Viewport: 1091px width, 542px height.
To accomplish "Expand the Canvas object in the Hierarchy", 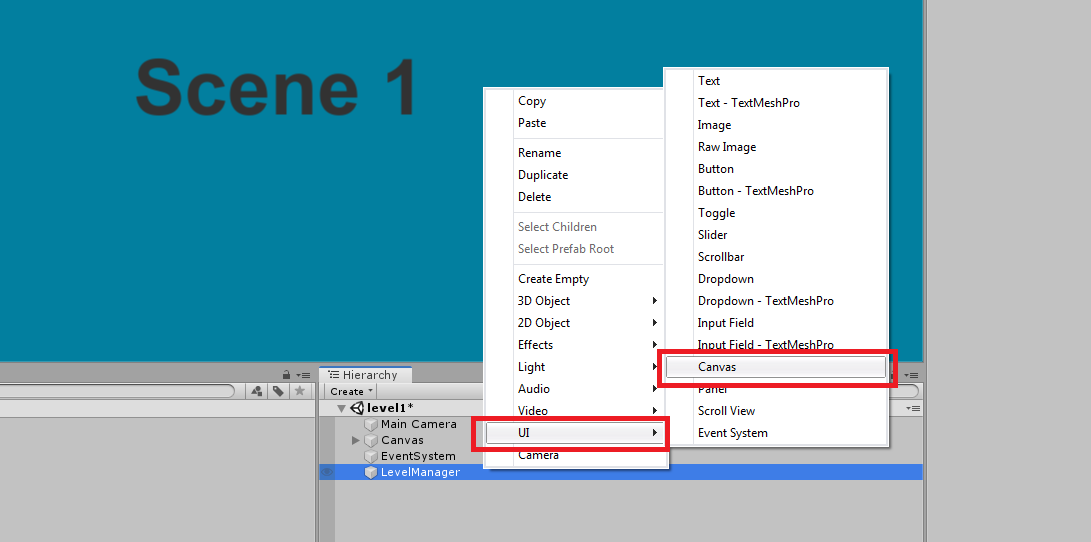I will point(356,440).
